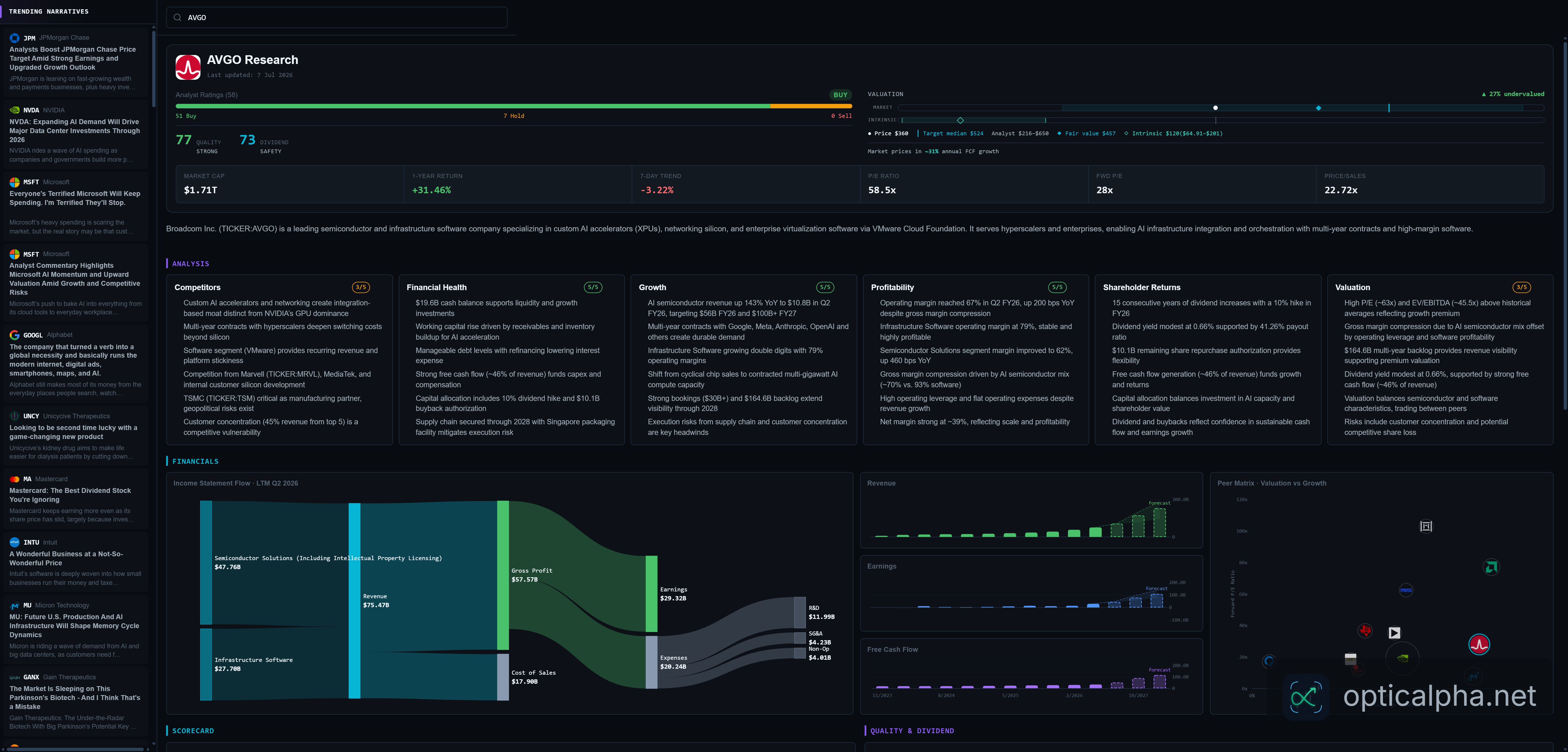The height and width of the screenshot is (752, 1568).
Task: Click the search magnifier icon
Action: pyautogui.click(x=177, y=18)
